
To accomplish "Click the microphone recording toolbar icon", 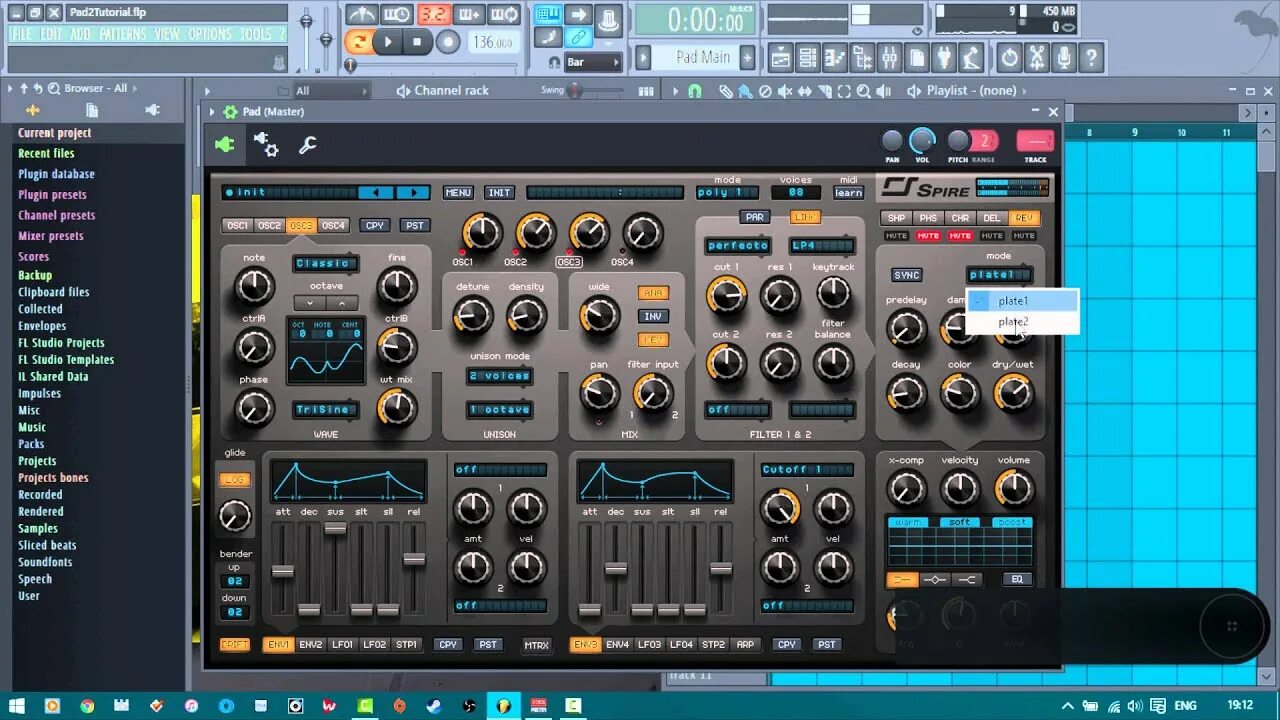I will click(1065, 58).
